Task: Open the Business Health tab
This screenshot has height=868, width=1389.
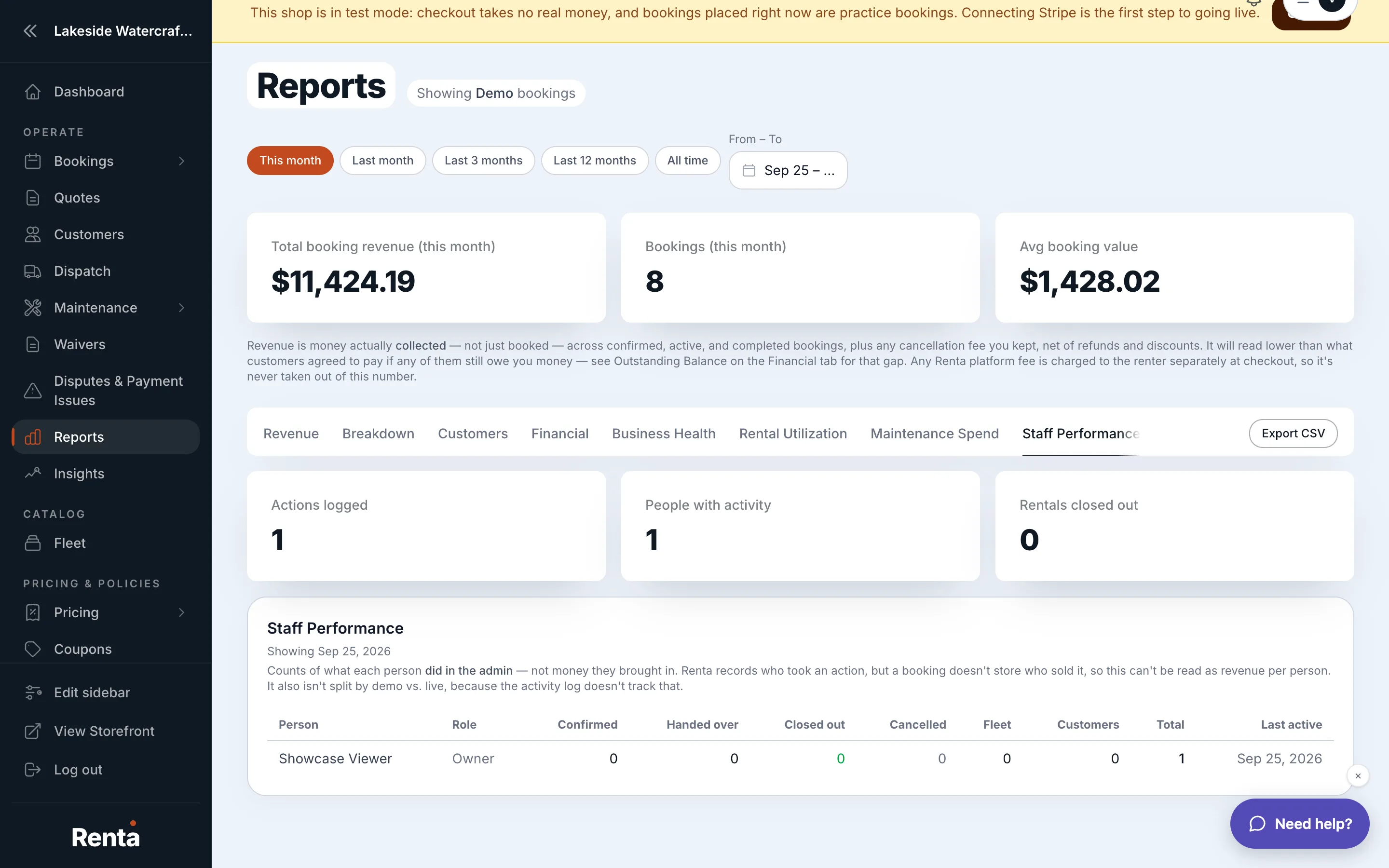Action: point(664,434)
